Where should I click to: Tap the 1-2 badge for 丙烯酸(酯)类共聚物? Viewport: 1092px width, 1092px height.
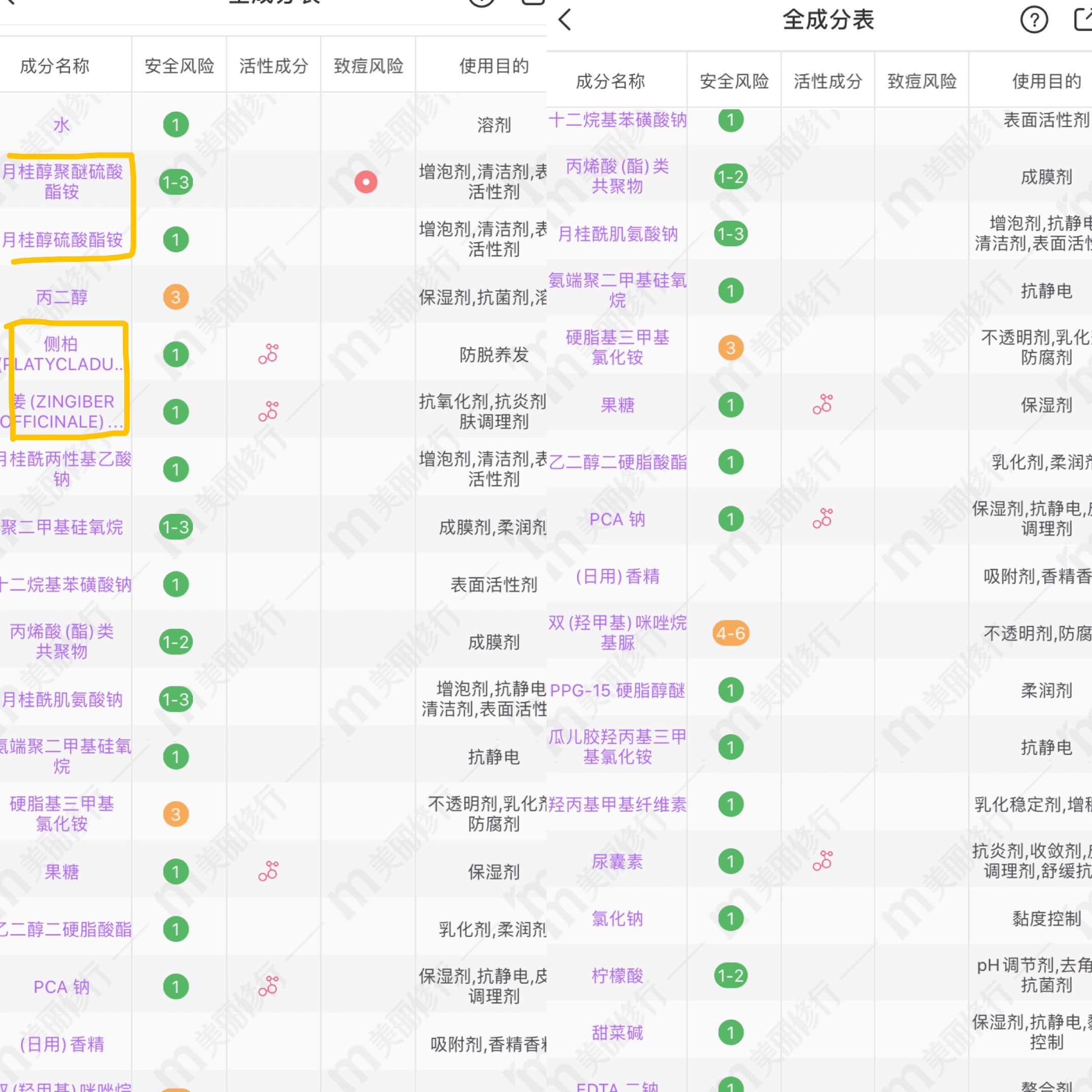pos(730,177)
